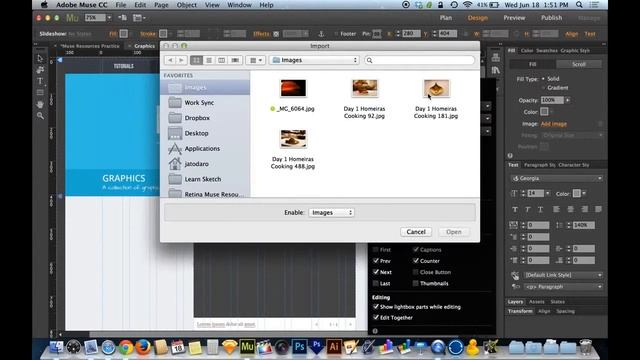Click the fill Color swatch in Fill panel

[544, 111]
